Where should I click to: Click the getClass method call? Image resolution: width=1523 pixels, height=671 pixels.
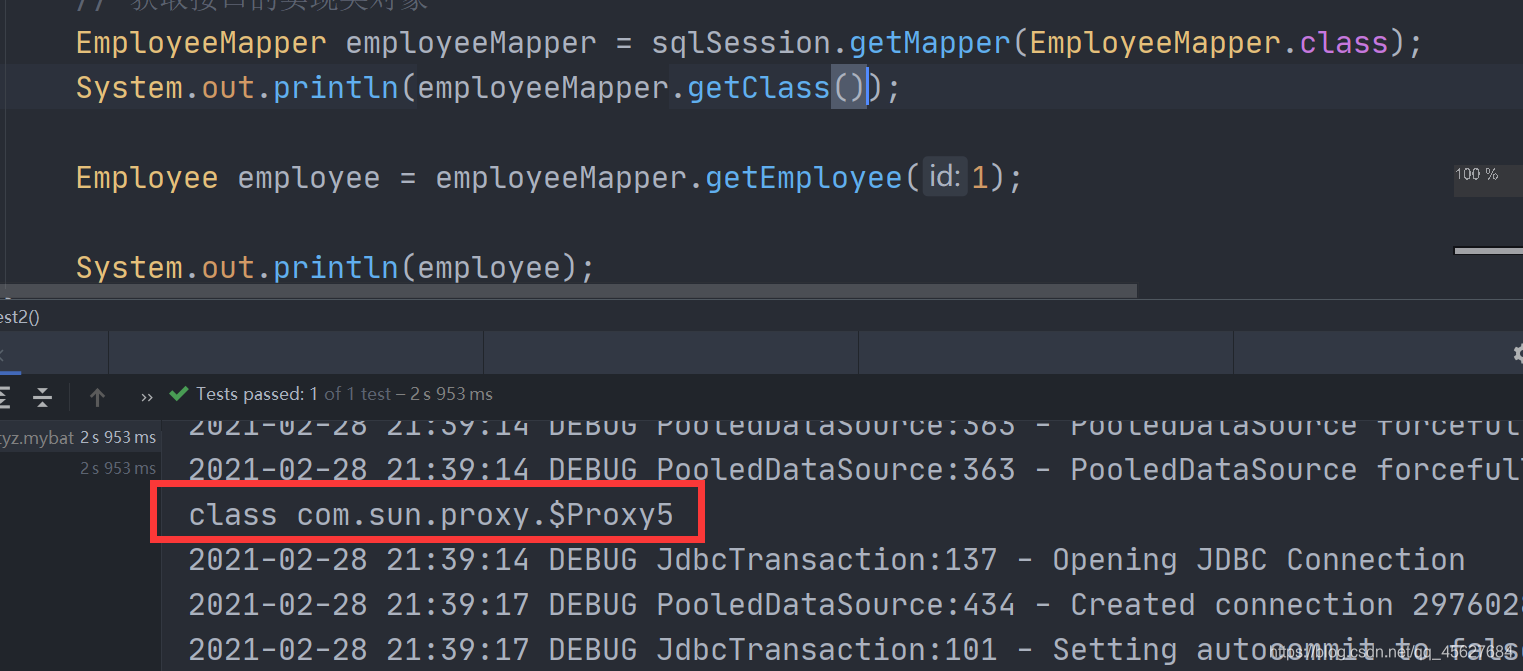click(x=759, y=88)
